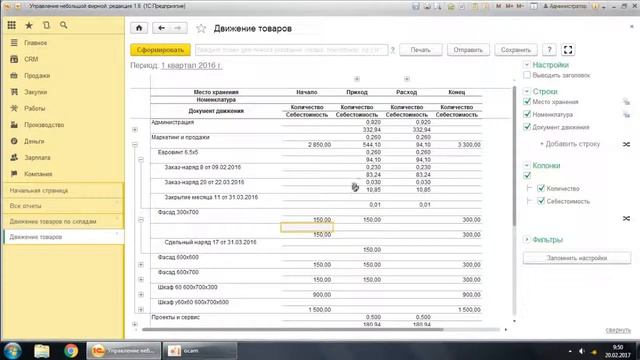640x360 pixels.
Task: Expand the Администрация row group
Action: [x=135, y=130]
